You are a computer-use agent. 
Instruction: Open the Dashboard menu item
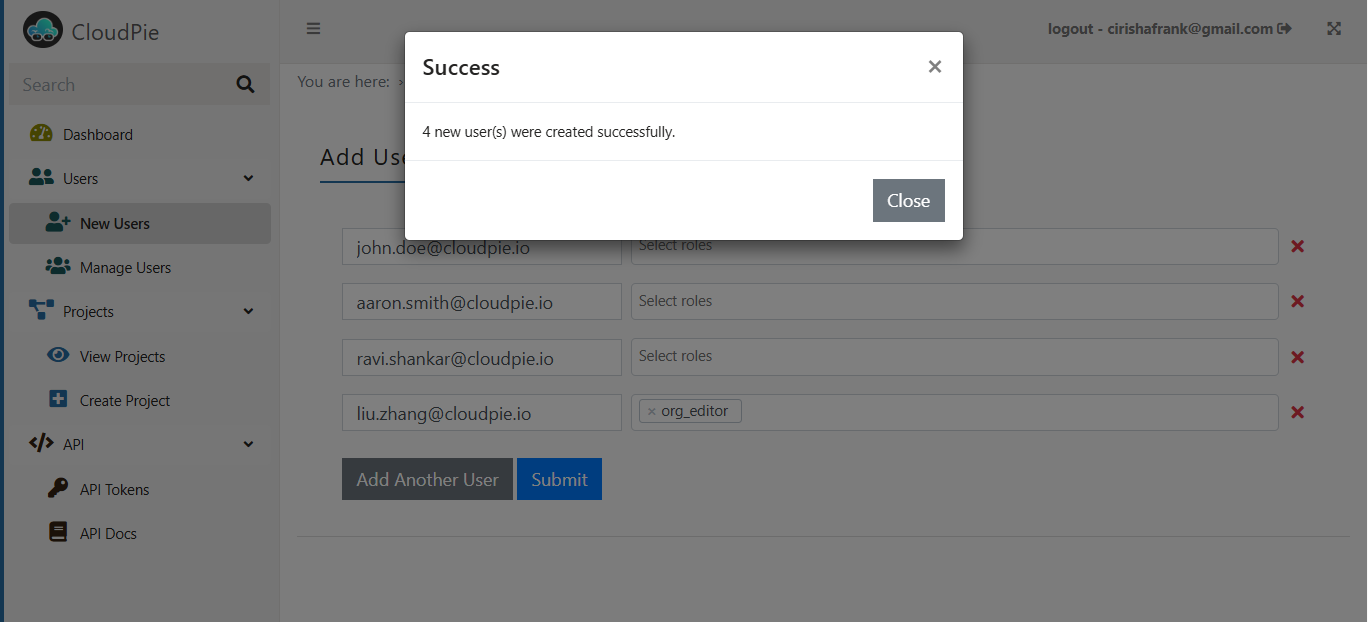click(139, 134)
